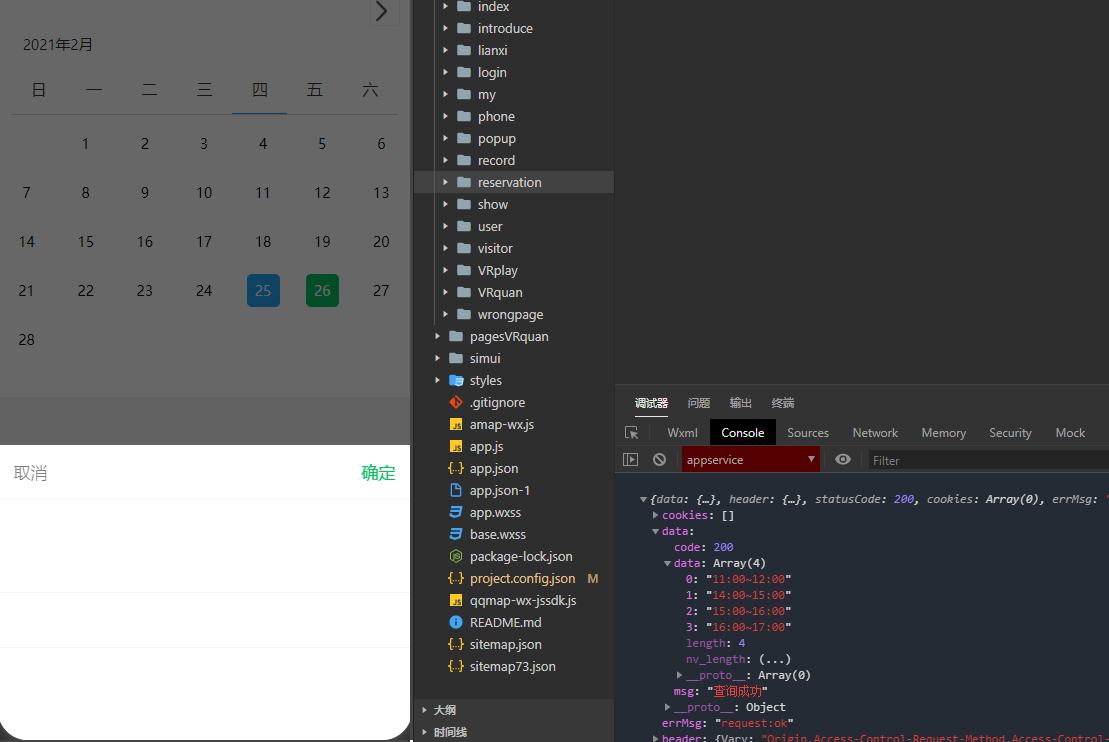This screenshot has width=1109, height=742.
Task: Click the sitemap73.json braces icon
Action: pyautogui.click(x=456, y=666)
